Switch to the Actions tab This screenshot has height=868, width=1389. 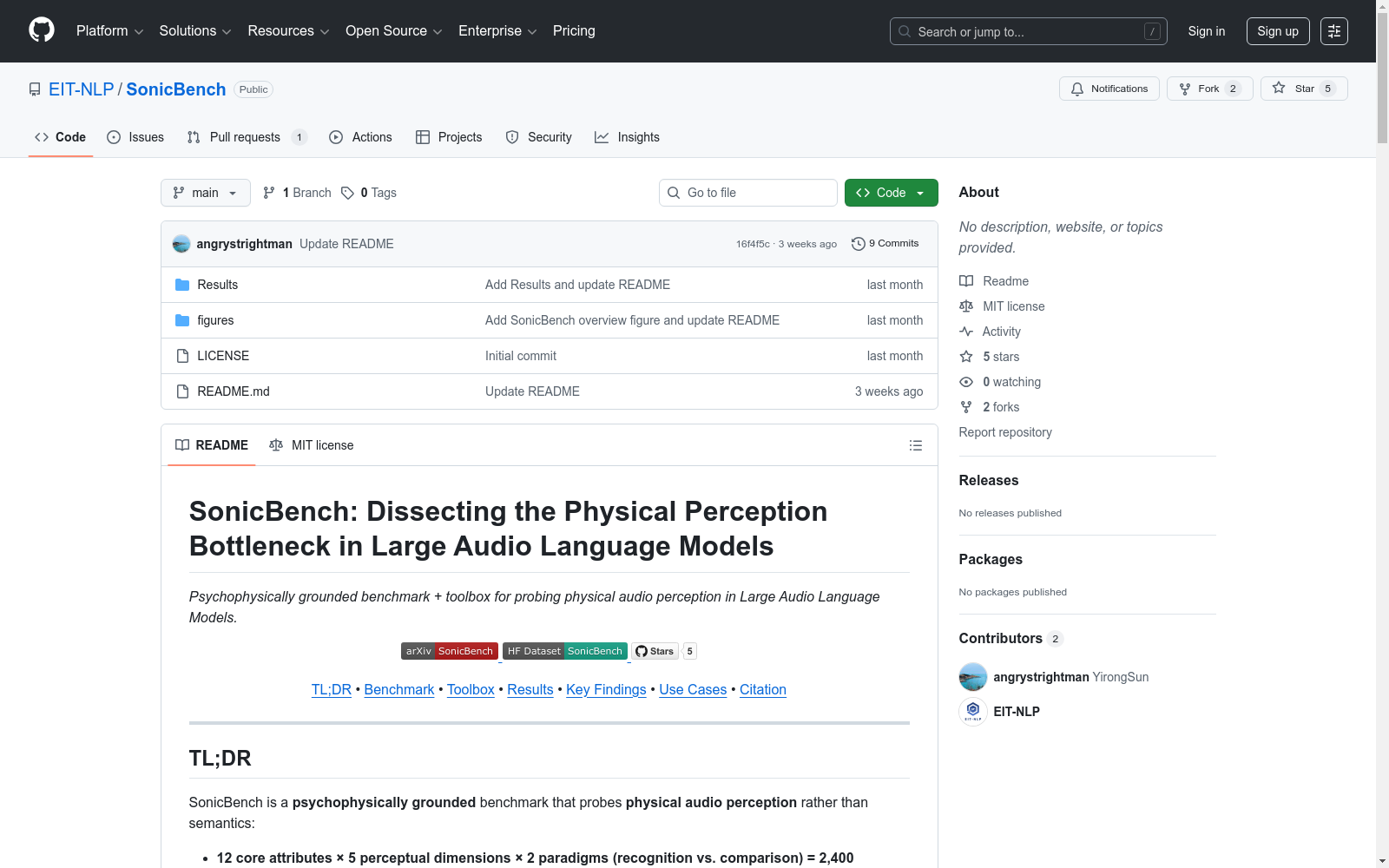pos(361,137)
